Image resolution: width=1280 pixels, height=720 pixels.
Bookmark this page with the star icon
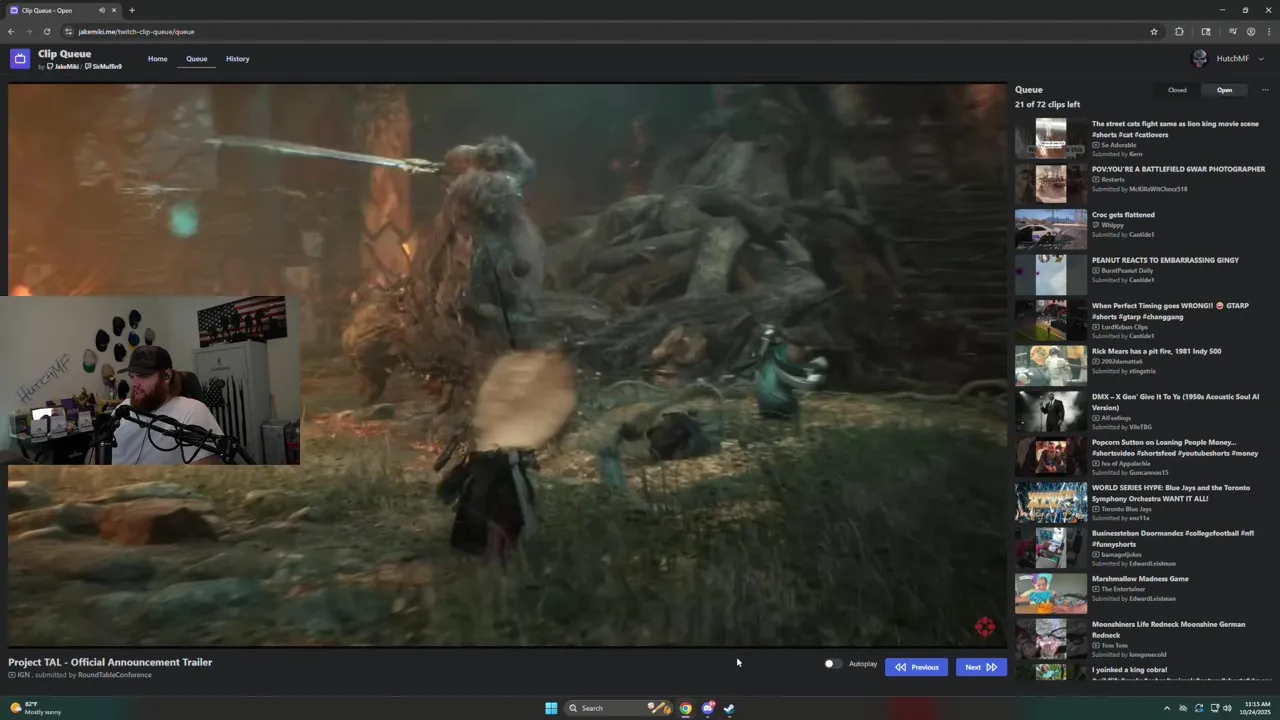tap(1154, 31)
